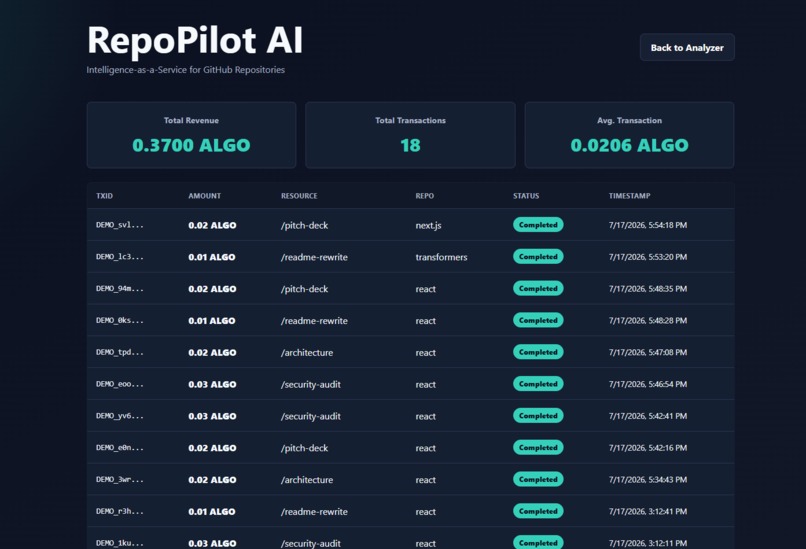This screenshot has width=806, height=549.
Task: Click 0.03 ALGO amount in DEMO_yv6 row
Action: [x=212, y=416]
